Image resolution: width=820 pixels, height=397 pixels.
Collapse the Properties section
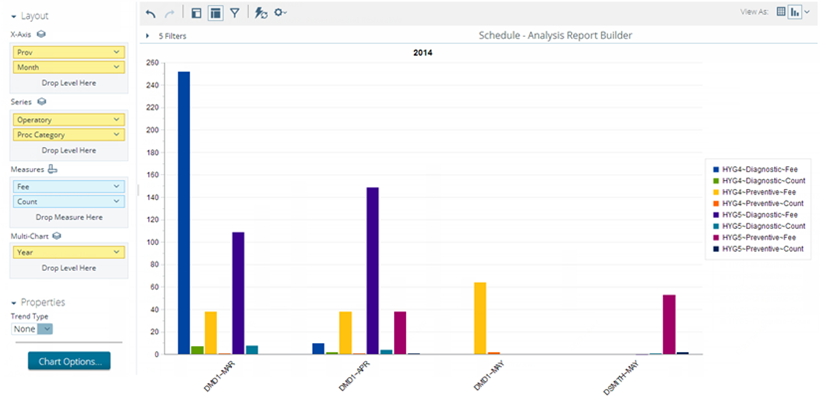(14, 303)
